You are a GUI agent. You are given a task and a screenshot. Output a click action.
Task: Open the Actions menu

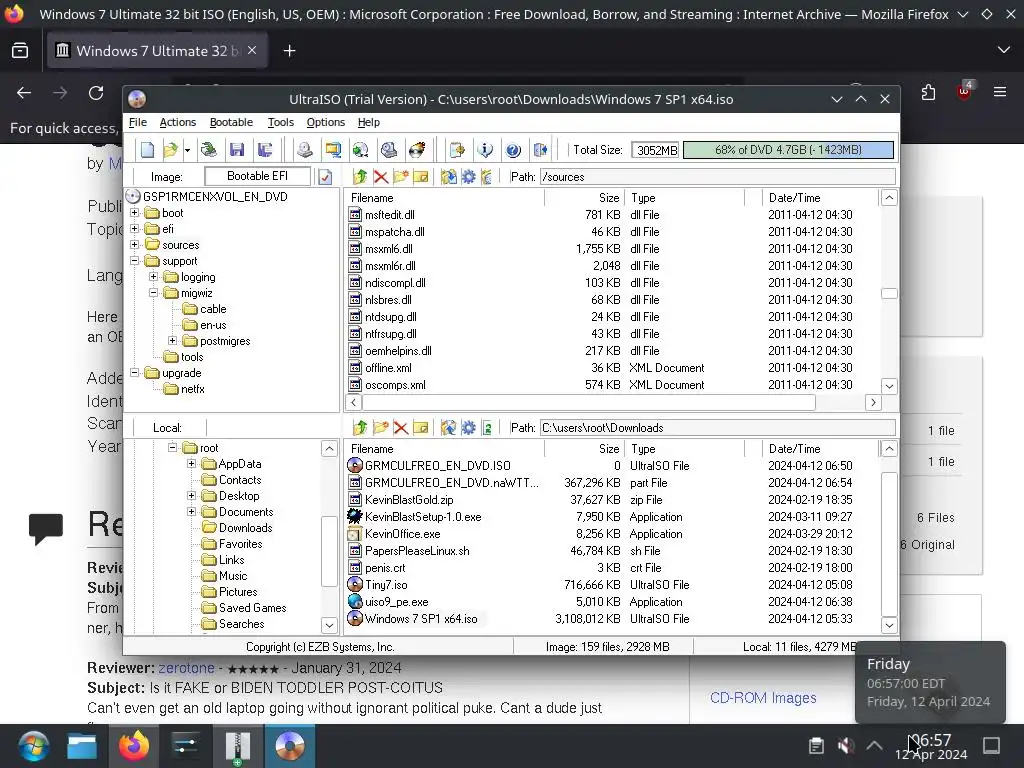178,122
